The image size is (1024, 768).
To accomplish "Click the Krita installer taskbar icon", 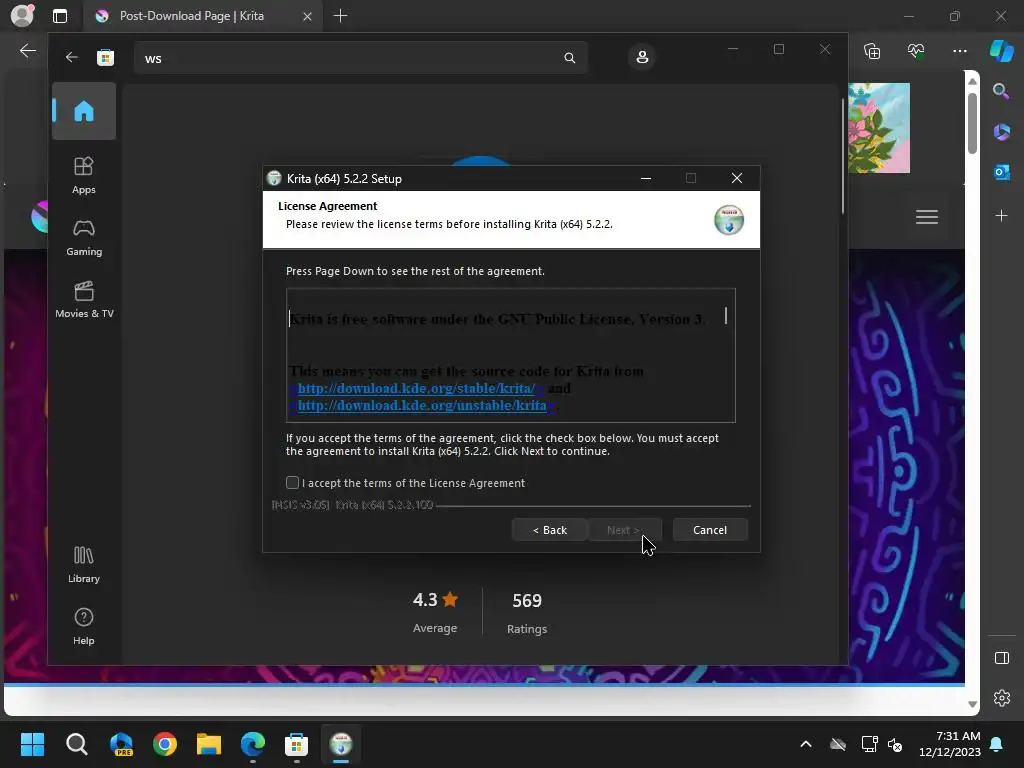I will coord(340,744).
